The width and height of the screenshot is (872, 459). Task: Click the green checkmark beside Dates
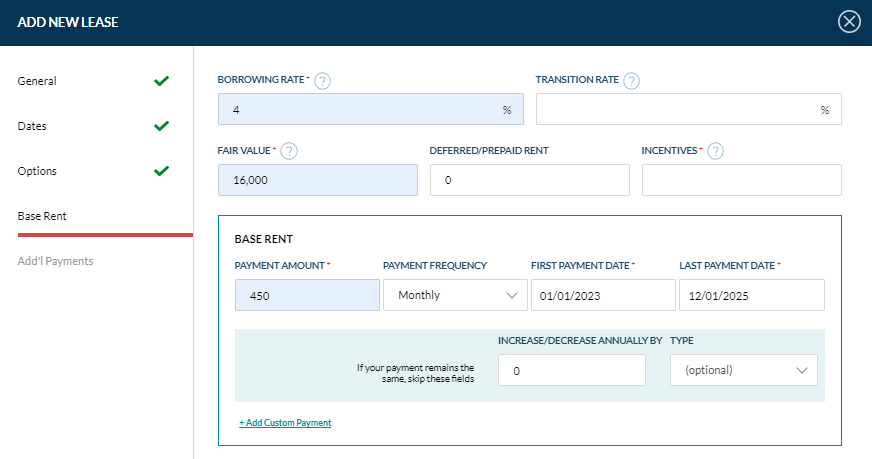[x=161, y=126]
